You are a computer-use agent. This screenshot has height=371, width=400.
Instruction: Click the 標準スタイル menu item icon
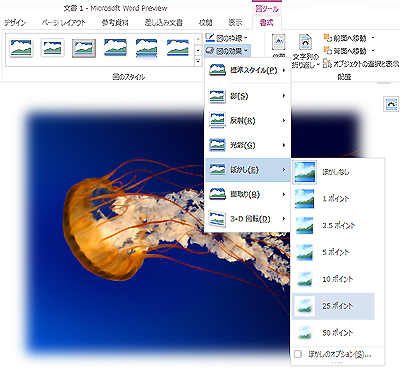[x=217, y=70]
